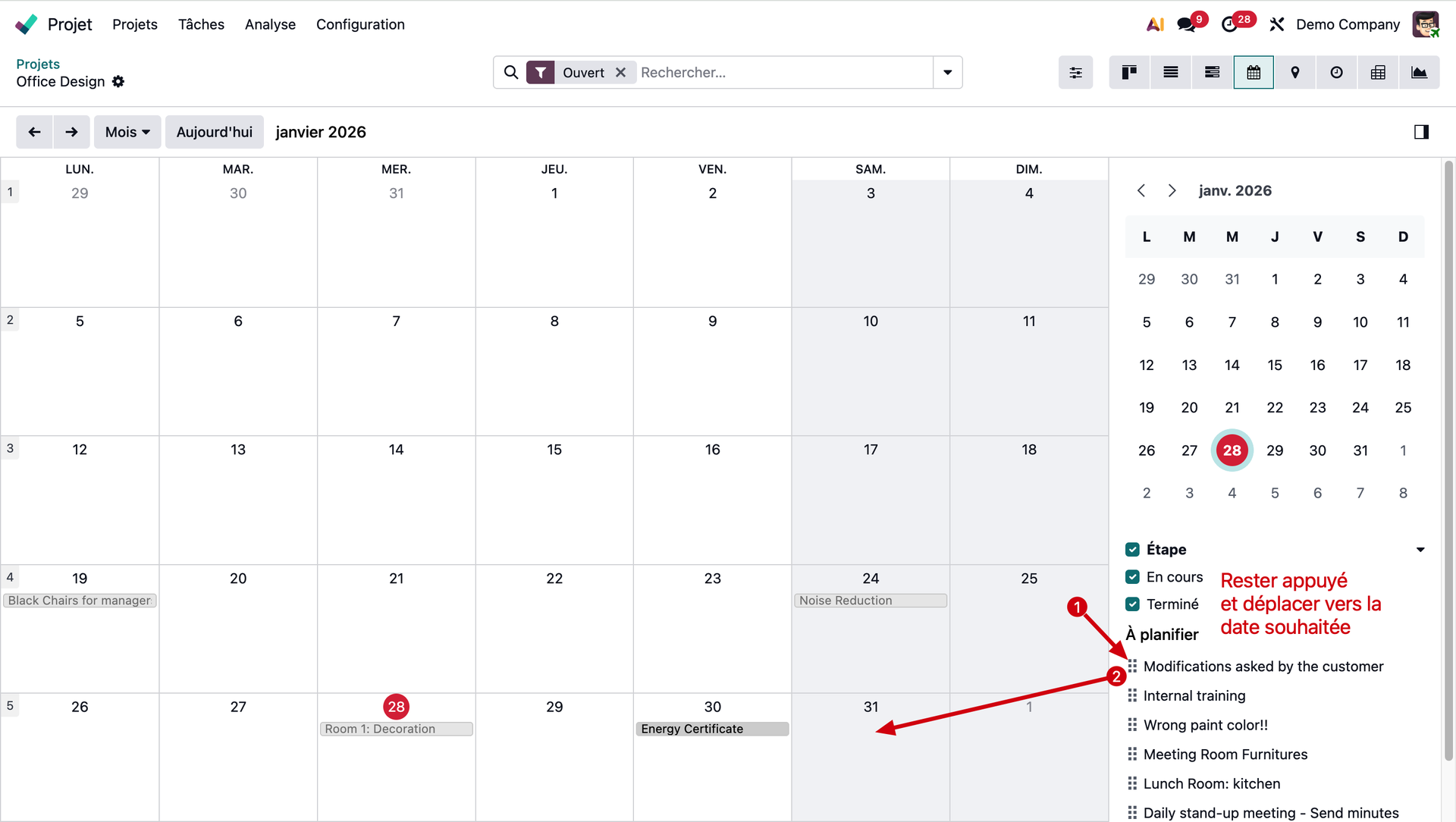
Task: Open the Mois scale dropdown
Action: point(127,132)
